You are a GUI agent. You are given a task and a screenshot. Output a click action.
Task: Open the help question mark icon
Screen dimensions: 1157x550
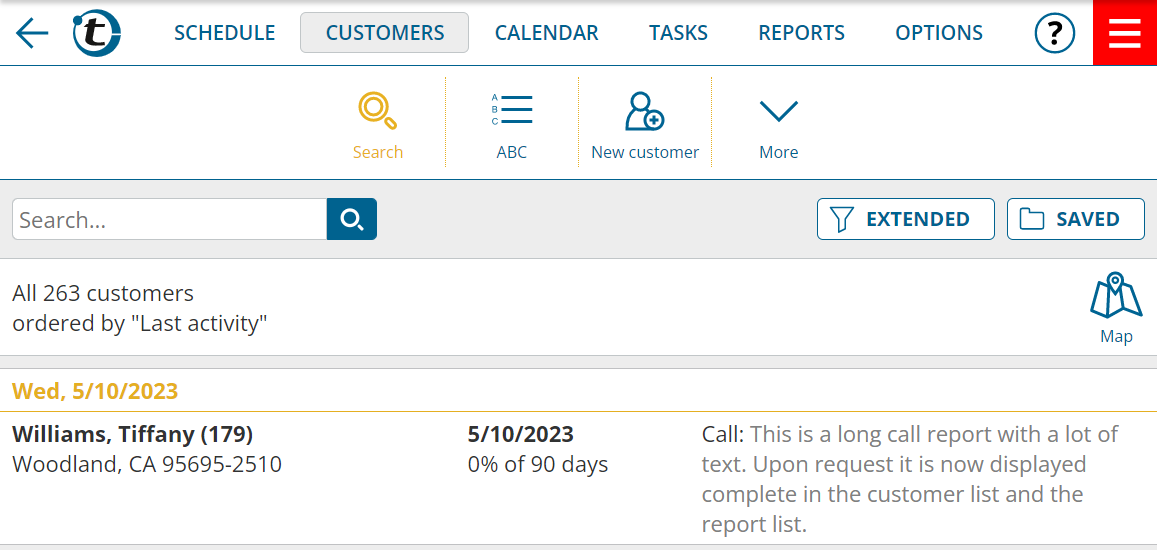[x=1054, y=33]
